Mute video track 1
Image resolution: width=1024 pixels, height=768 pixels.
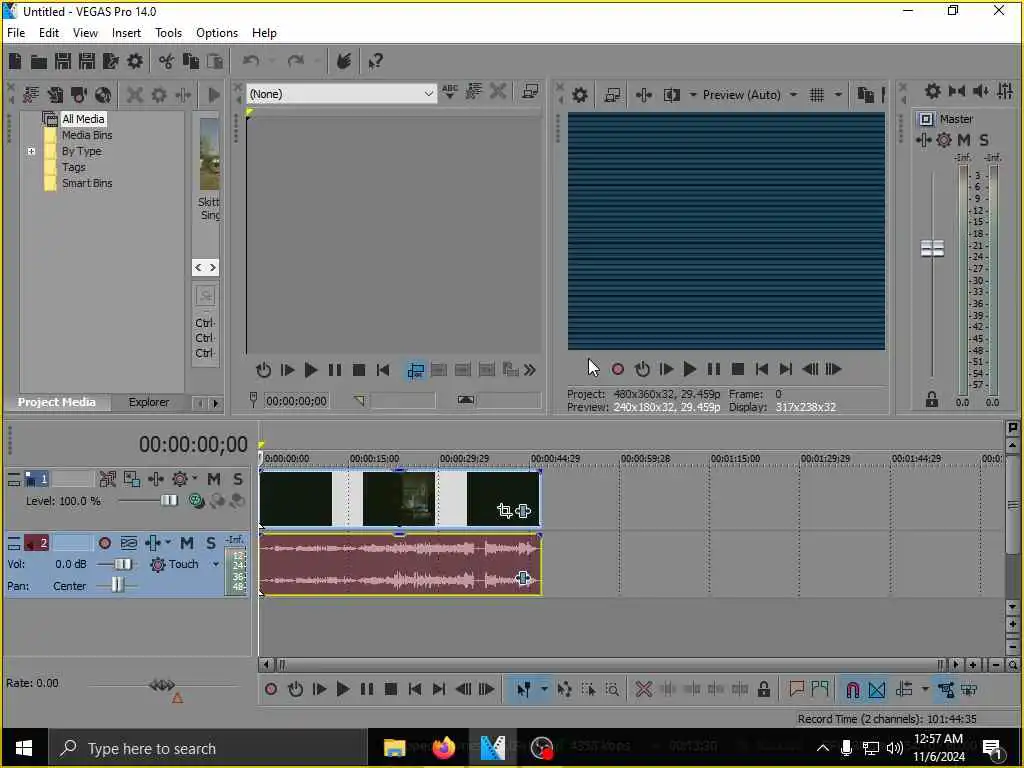(214, 479)
